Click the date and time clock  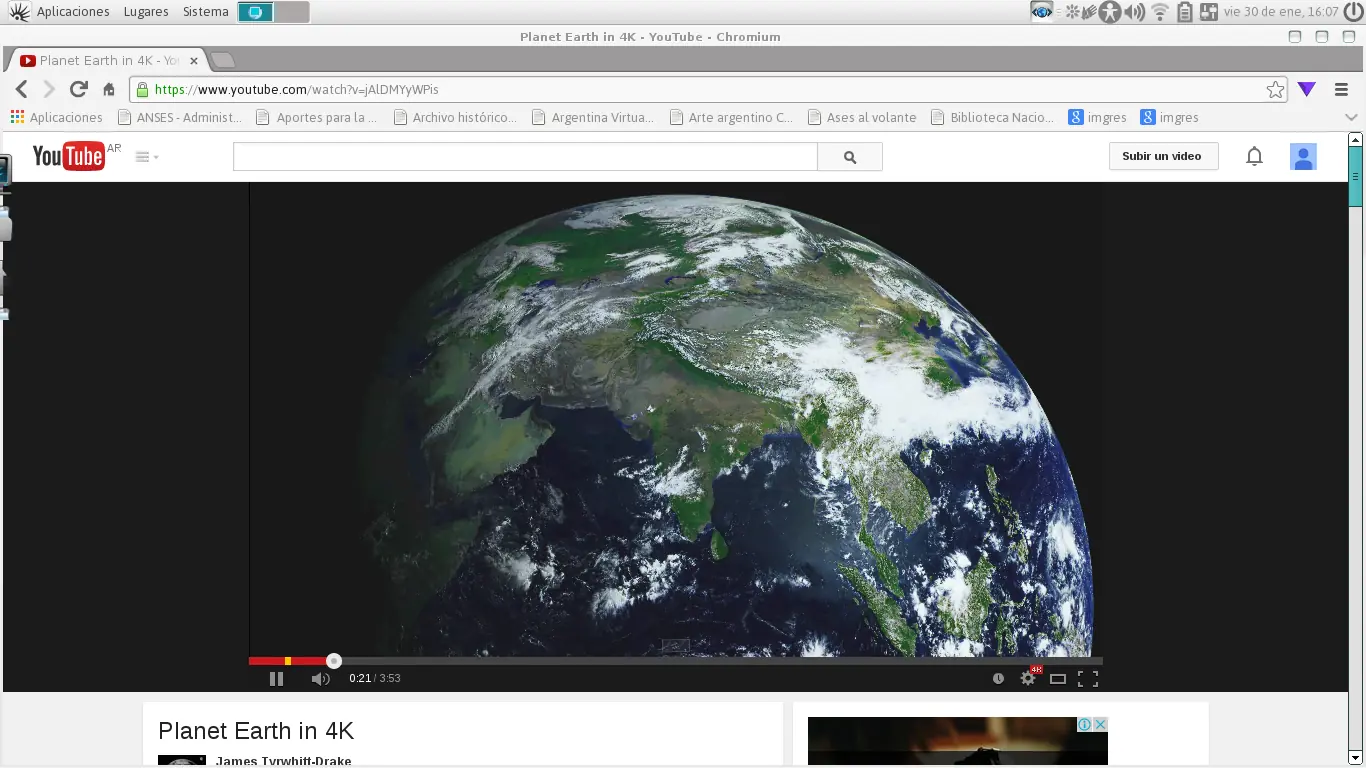pos(1281,12)
